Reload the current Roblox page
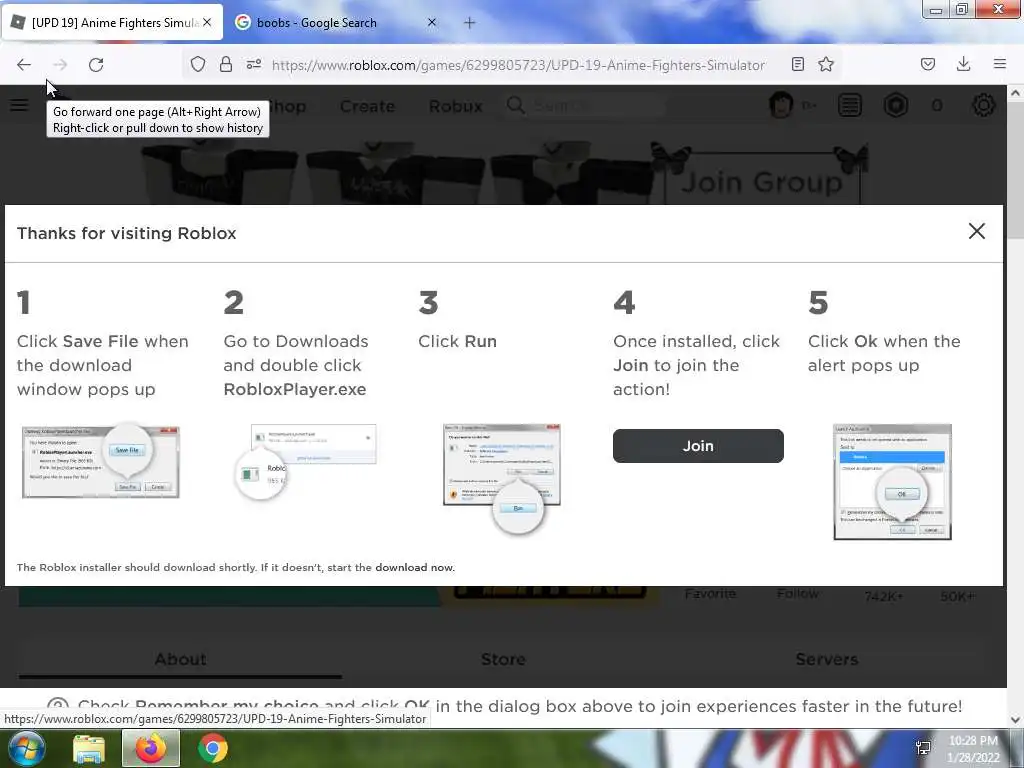Image resolution: width=1024 pixels, height=768 pixels. [96, 65]
